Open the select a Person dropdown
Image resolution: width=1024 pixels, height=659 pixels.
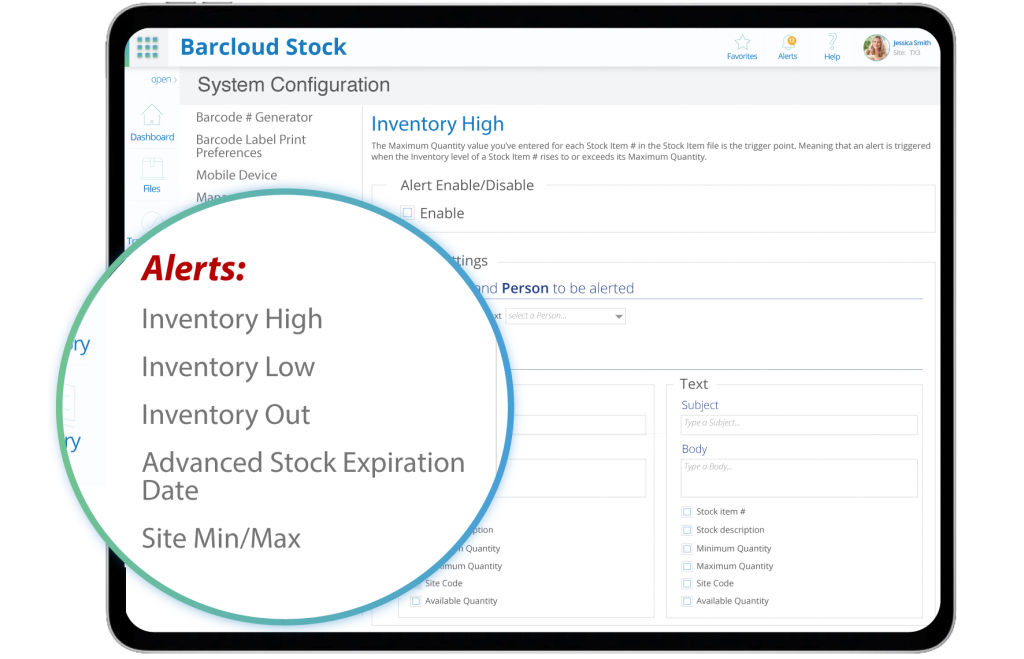tap(566, 316)
